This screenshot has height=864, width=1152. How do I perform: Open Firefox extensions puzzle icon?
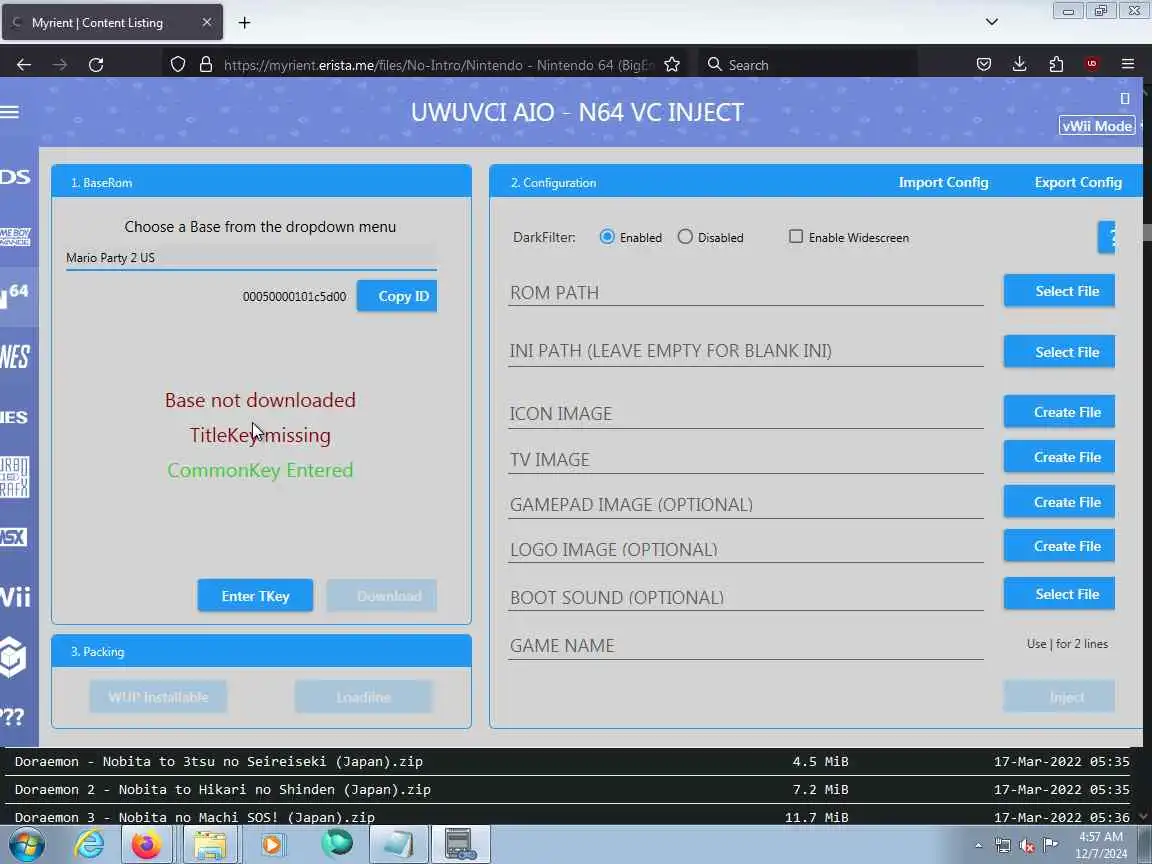point(1056,65)
